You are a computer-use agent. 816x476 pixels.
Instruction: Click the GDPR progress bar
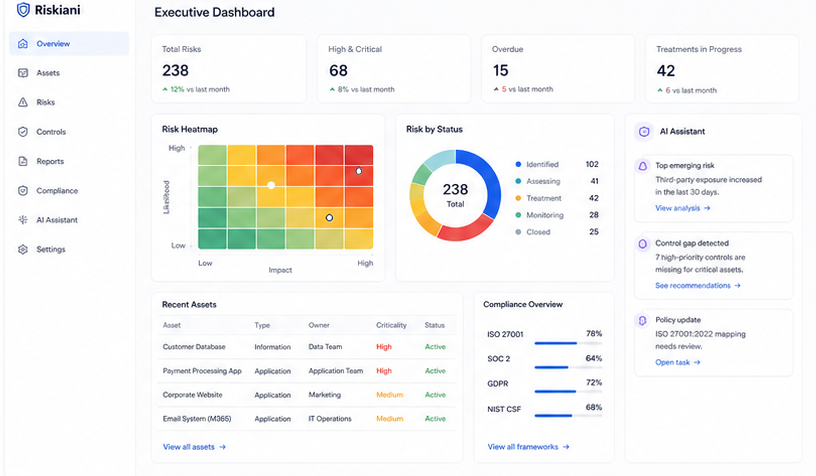coord(568,392)
